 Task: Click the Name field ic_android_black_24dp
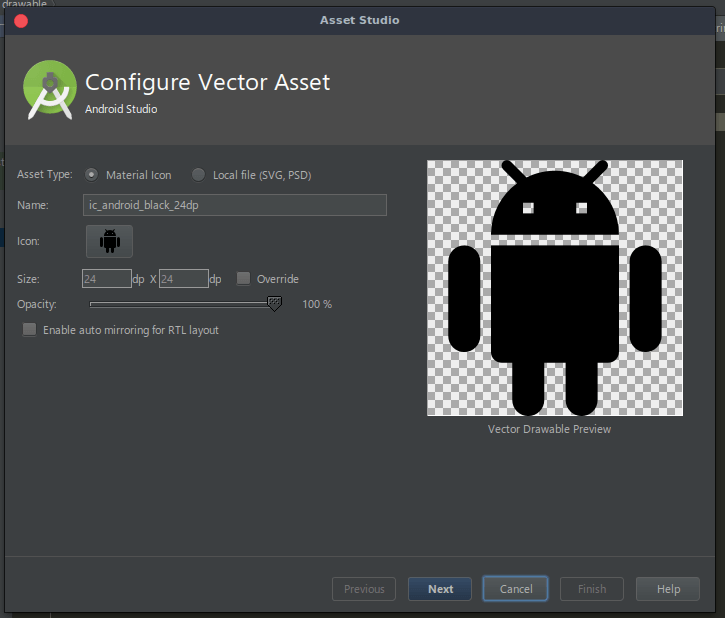[x=234, y=205]
